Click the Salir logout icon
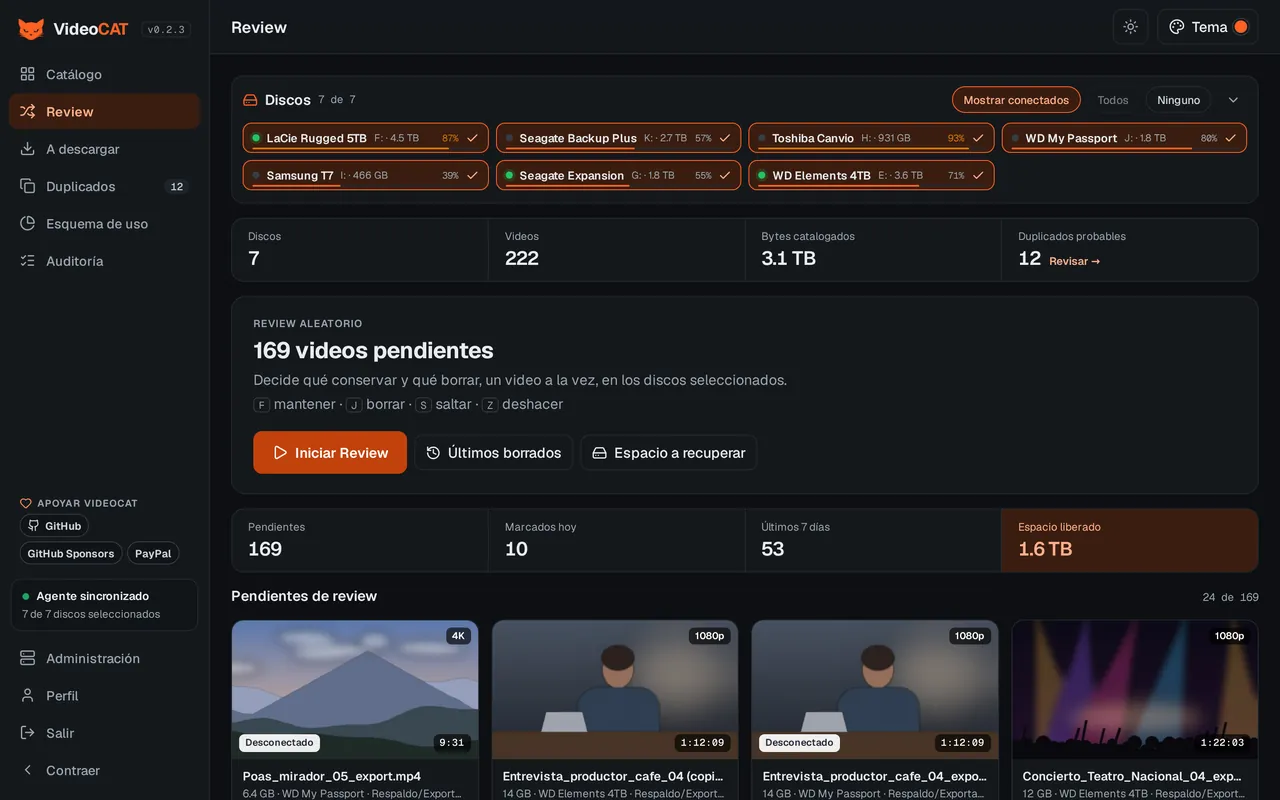The height and width of the screenshot is (800, 1280). 28,733
